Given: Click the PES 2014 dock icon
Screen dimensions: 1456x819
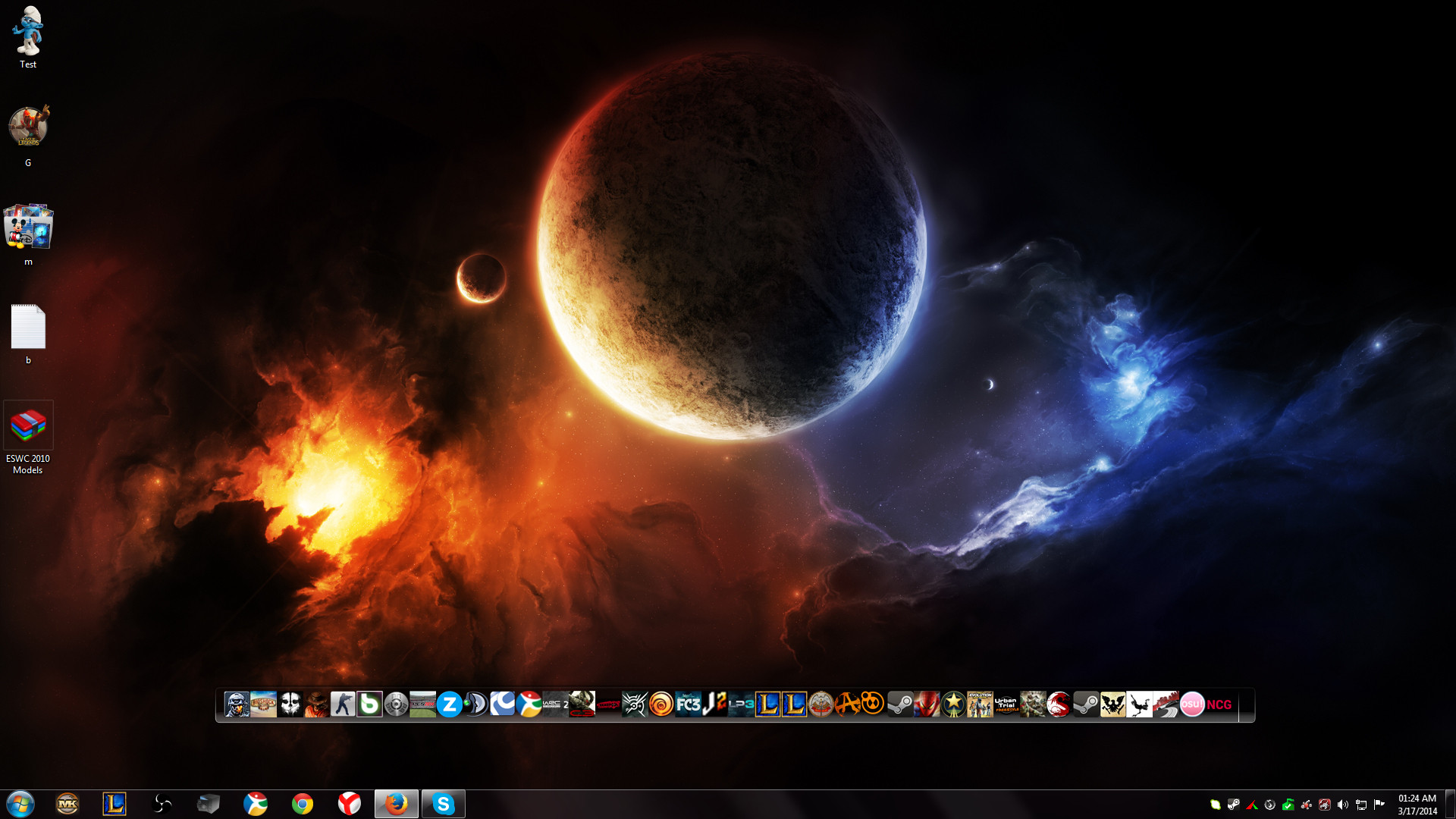Looking at the screenshot, I should click(x=422, y=704).
